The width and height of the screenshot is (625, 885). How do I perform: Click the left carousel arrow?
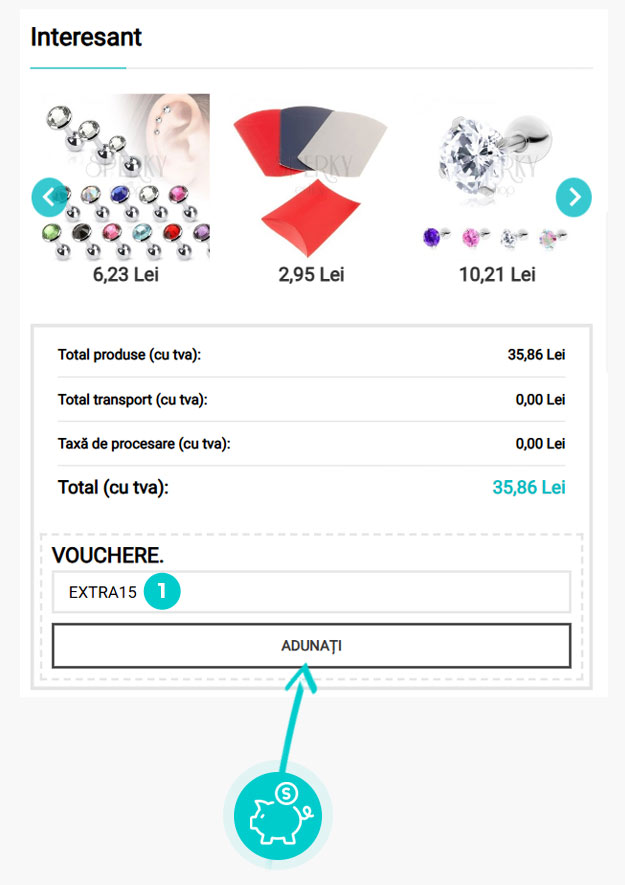49,197
